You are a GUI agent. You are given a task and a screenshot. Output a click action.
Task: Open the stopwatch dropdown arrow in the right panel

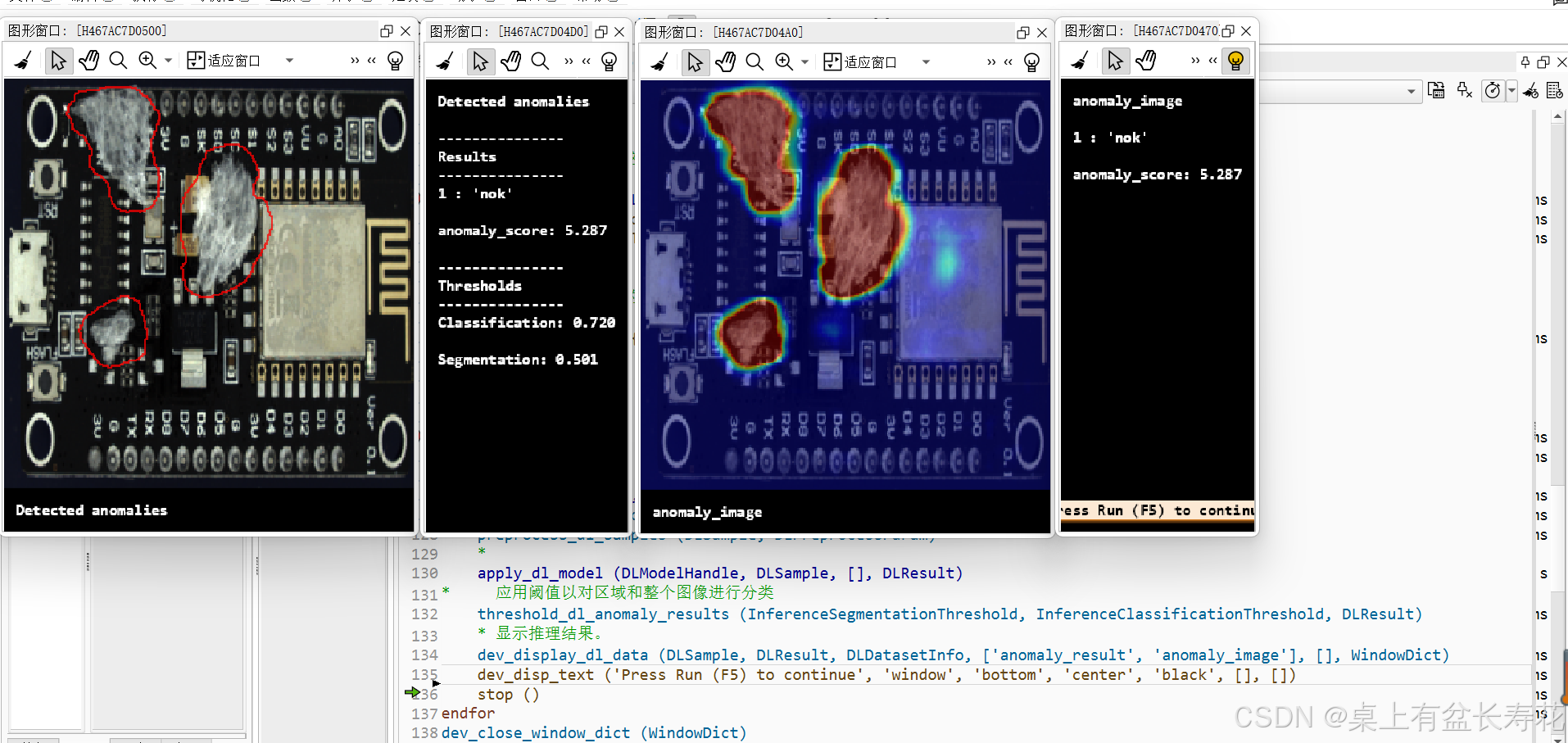pyautogui.click(x=1511, y=90)
